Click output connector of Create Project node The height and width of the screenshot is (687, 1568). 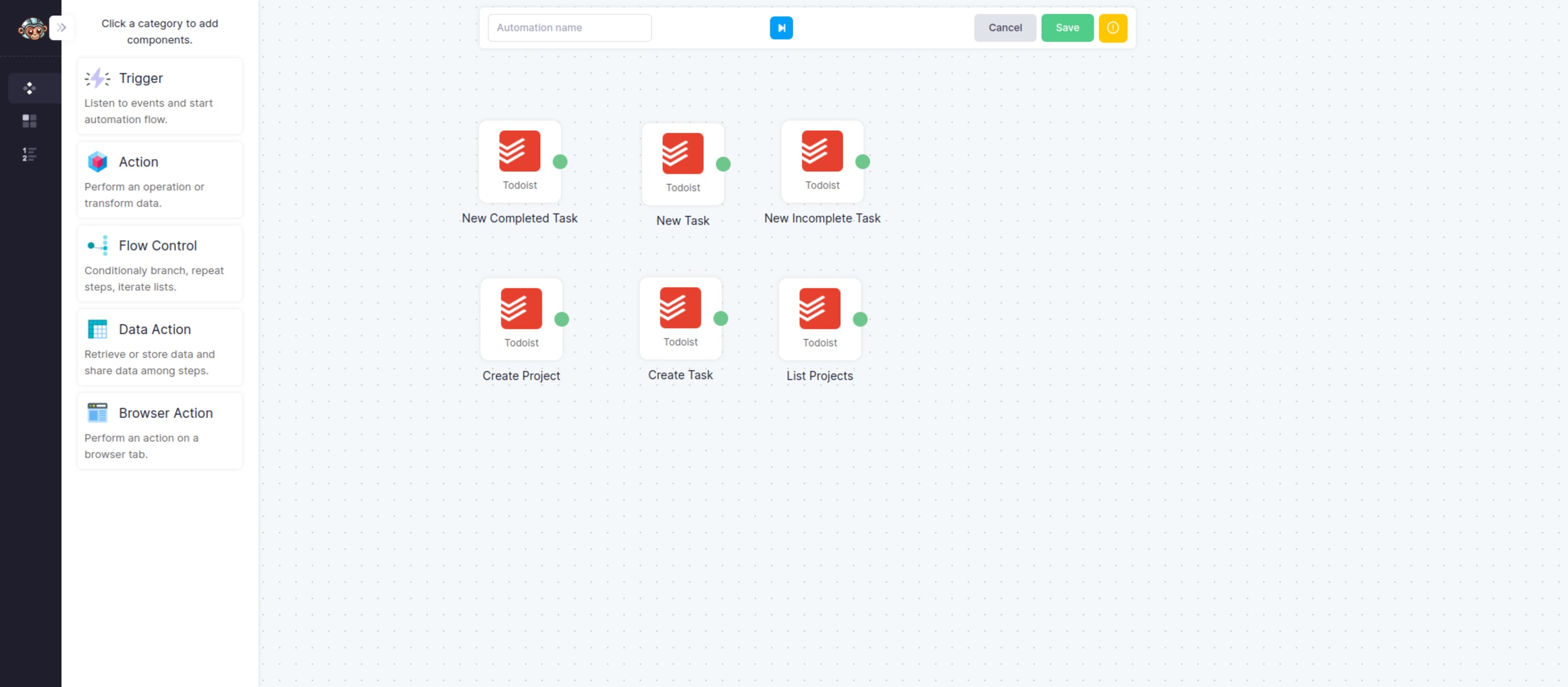pyautogui.click(x=562, y=320)
